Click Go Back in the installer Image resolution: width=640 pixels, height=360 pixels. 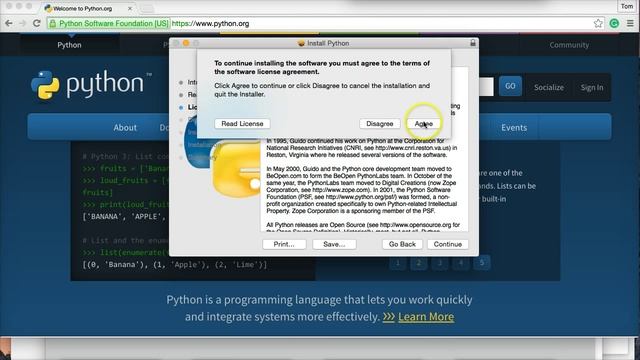pyautogui.click(x=402, y=244)
